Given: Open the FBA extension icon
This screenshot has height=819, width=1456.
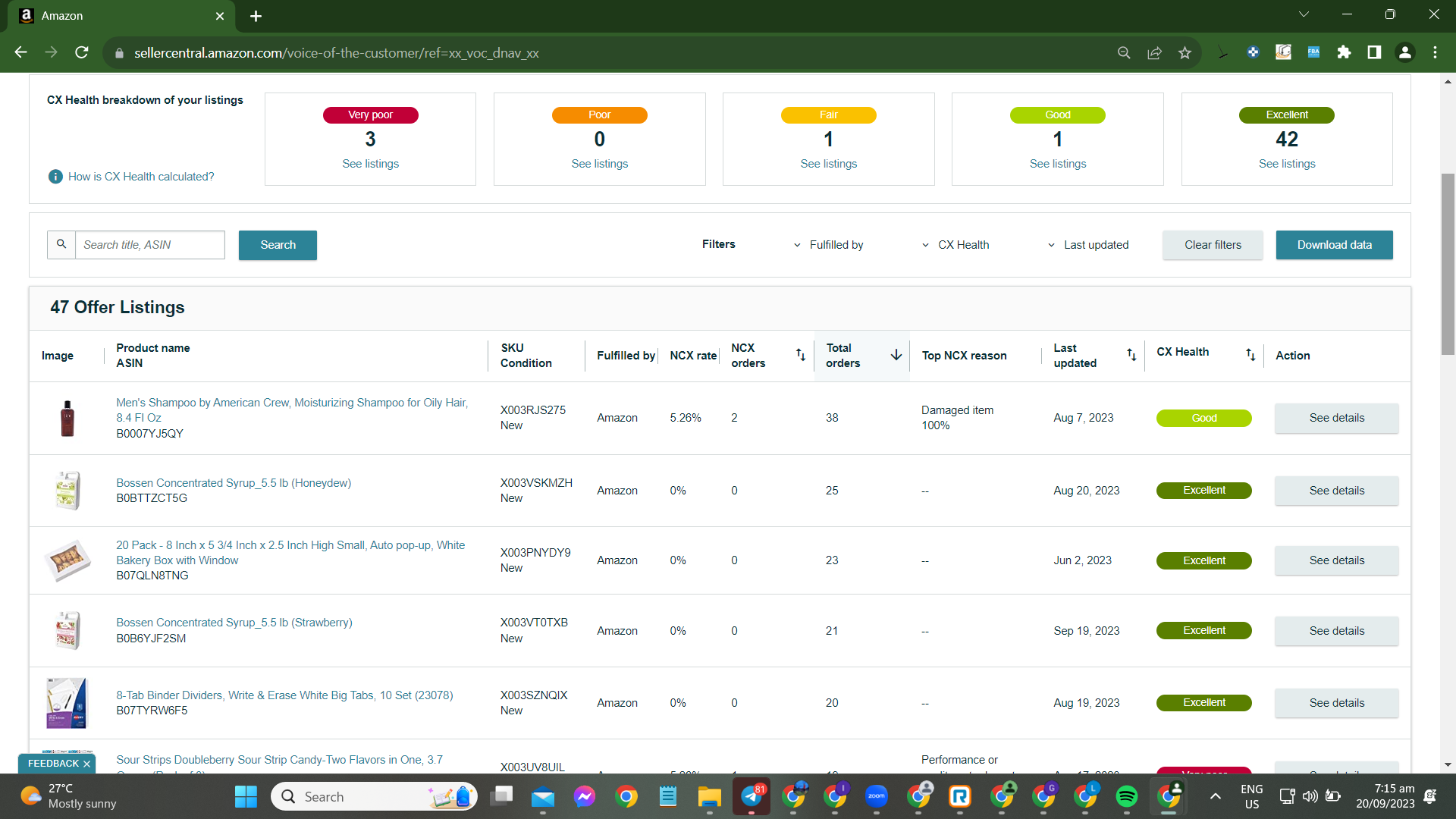Looking at the screenshot, I should tap(1313, 52).
